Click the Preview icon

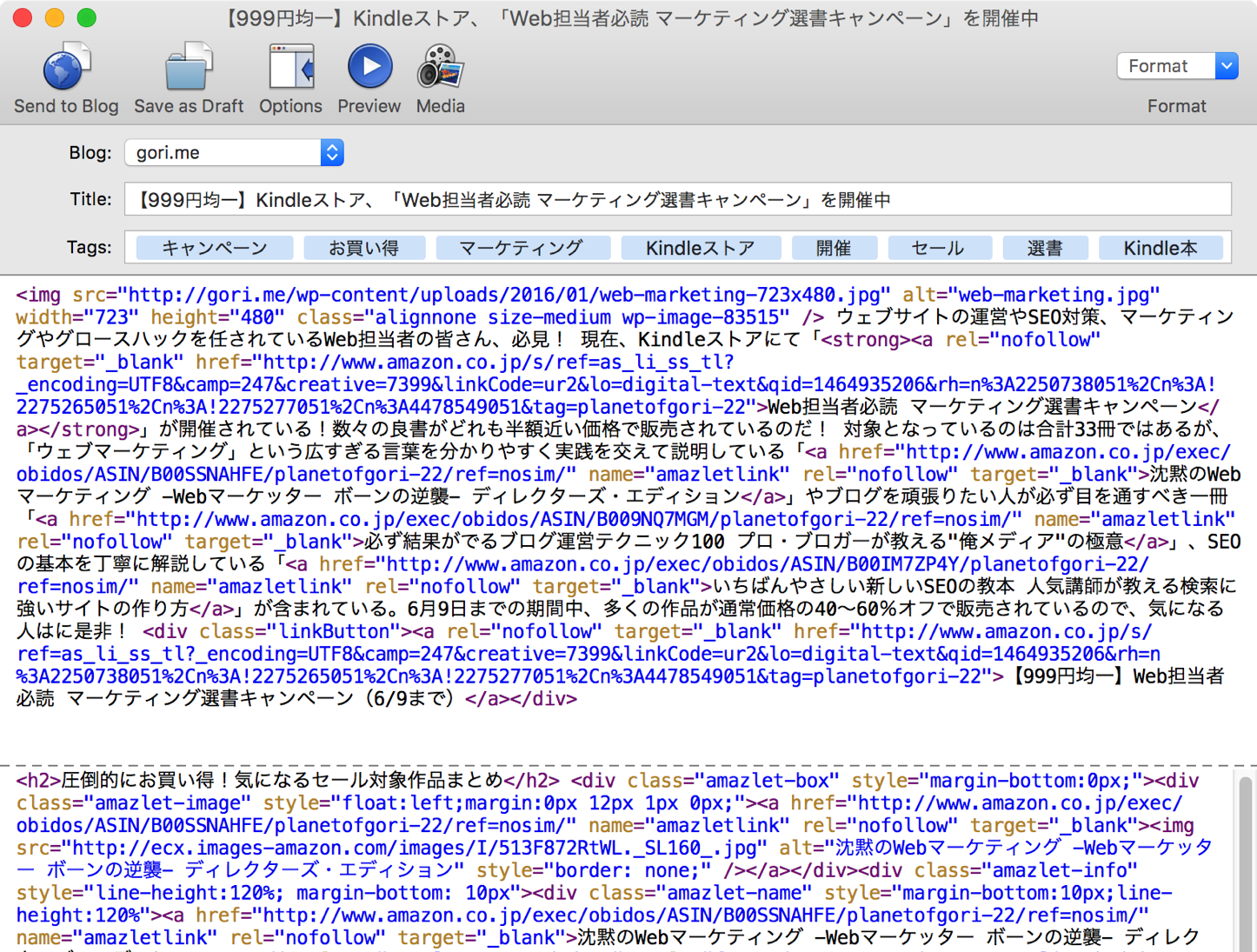pos(369,65)
